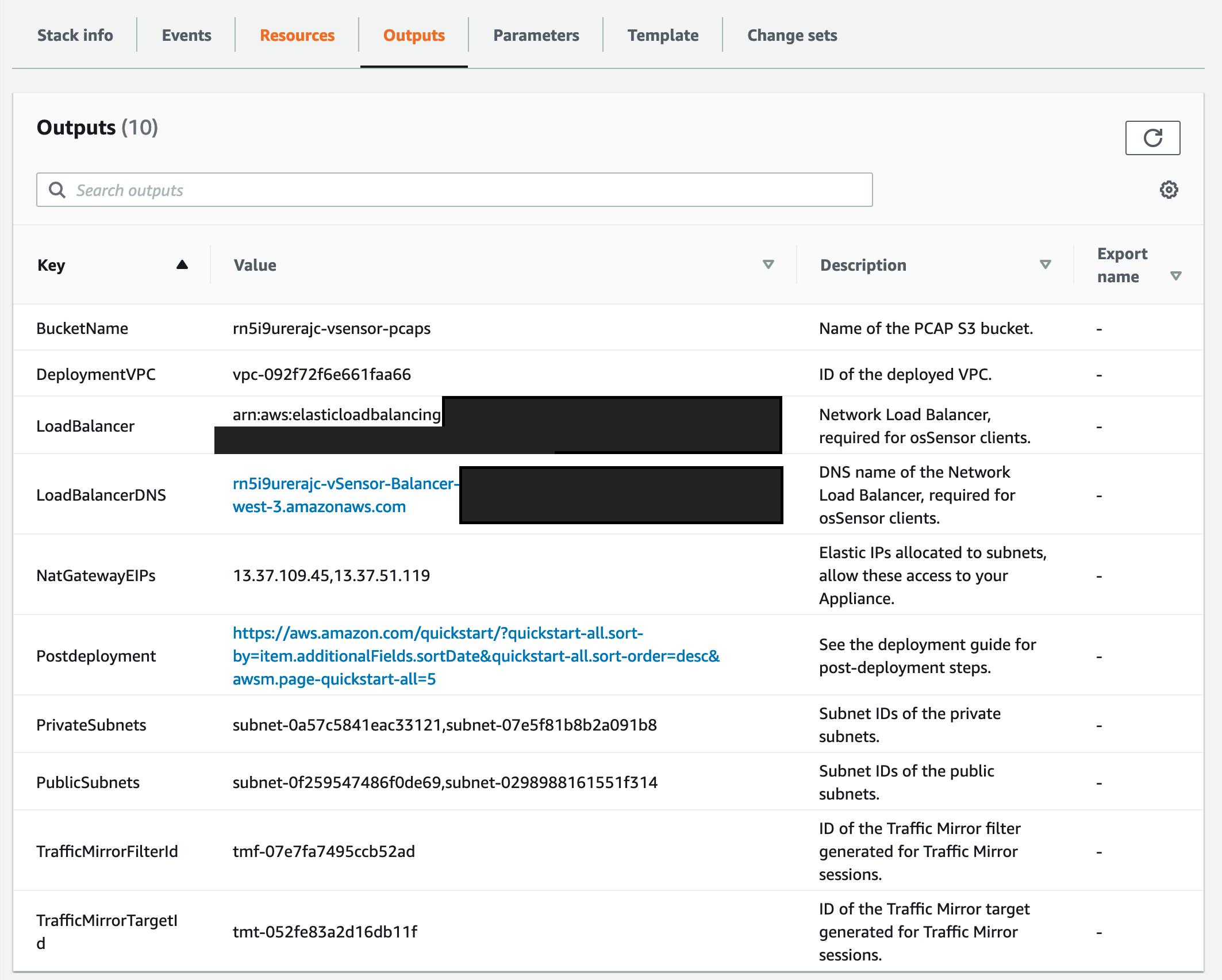Switch to Change sets tab
Viewport: 1222px width, 980px height.
click(792, 35)
